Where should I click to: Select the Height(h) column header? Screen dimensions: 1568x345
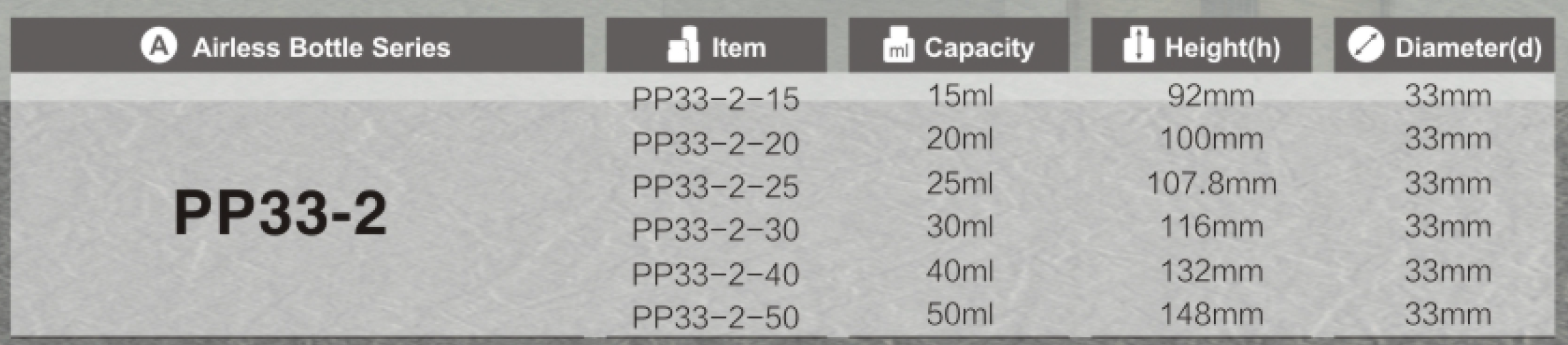[1201, 45]
